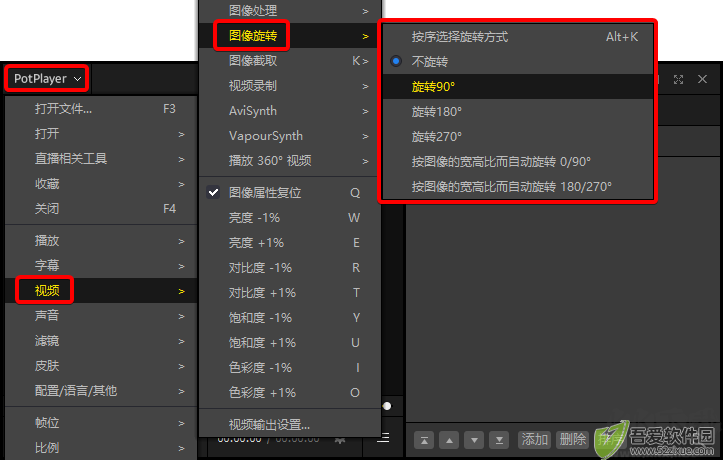
Task: Expand the 播放 submenu
Action: coord(101,241)
